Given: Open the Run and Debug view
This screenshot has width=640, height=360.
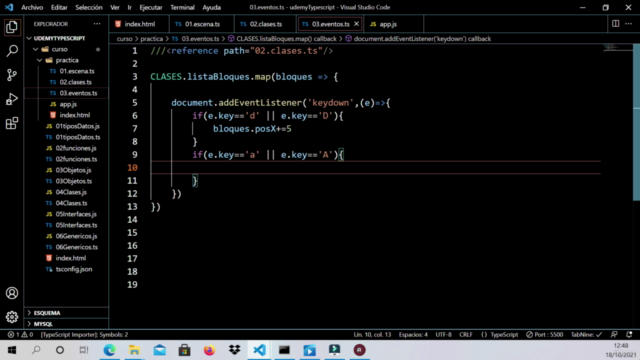Looking at the screenshot, I should (12, 99).
